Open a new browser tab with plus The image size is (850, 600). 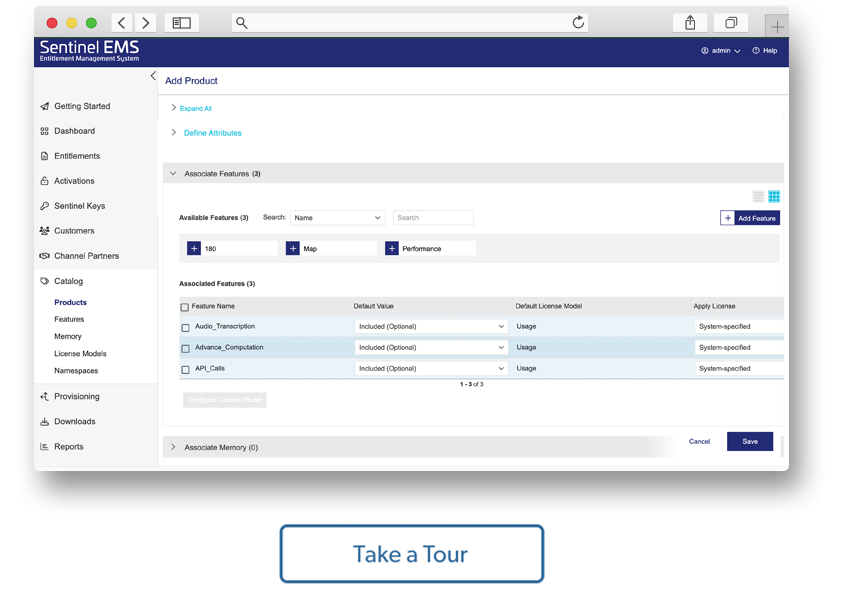[x=777, y=26]
